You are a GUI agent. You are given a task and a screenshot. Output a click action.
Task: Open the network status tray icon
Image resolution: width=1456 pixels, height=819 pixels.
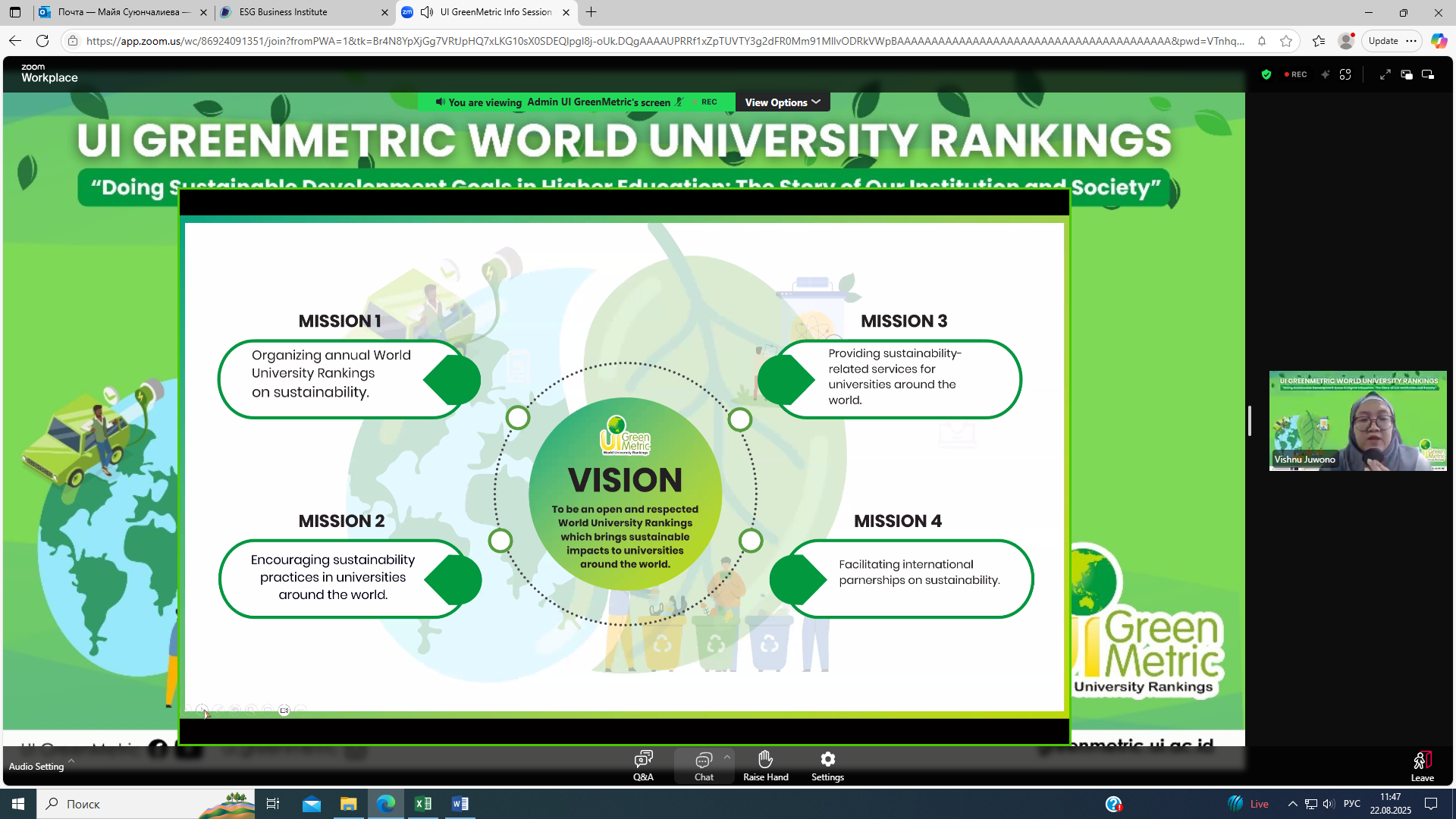[x=1310, y=804]
